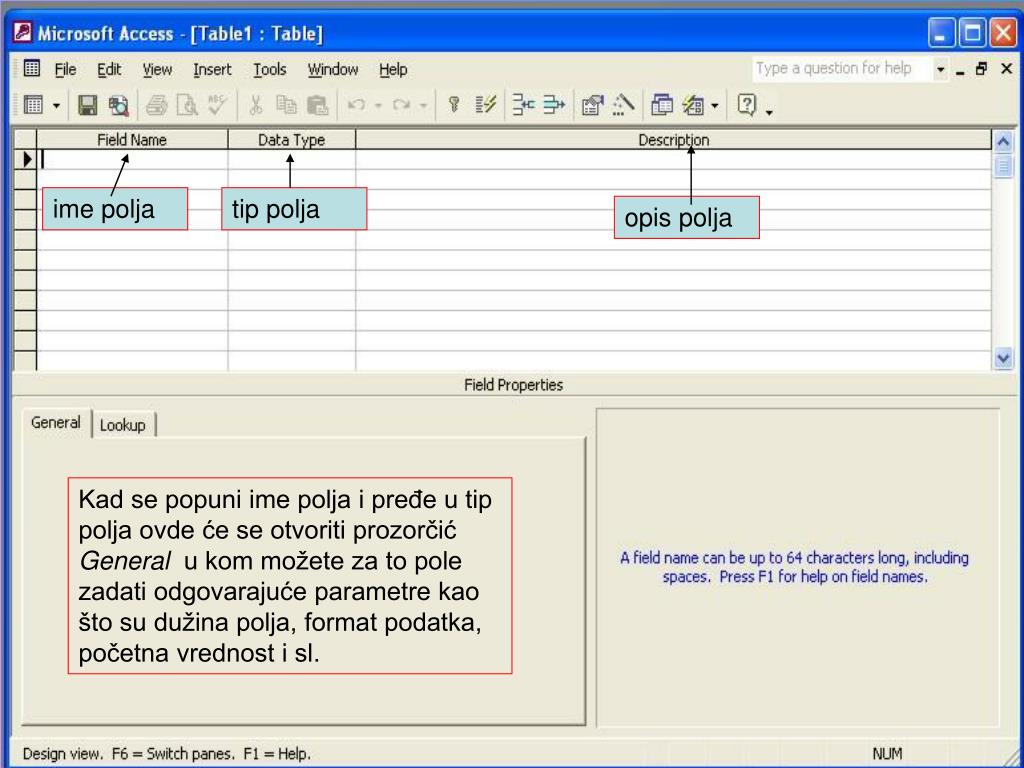Click the Redo arrow icon
This screenshot has width=1024, height=768.
[x=401, y=104]
